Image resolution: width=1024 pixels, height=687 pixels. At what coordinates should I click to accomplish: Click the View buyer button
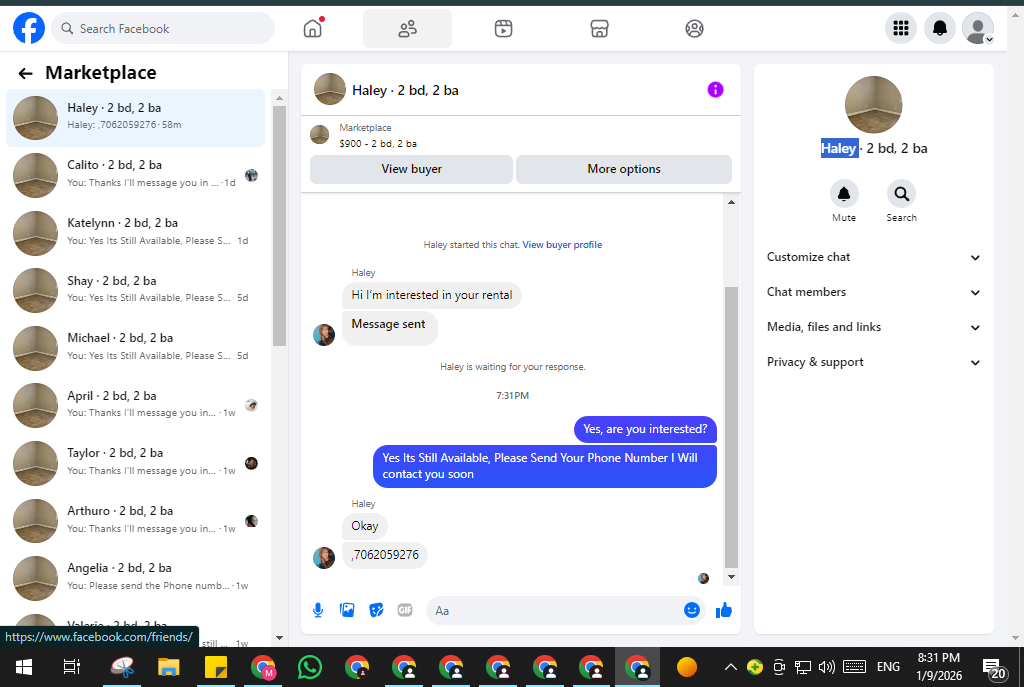(x=411, y=169)
